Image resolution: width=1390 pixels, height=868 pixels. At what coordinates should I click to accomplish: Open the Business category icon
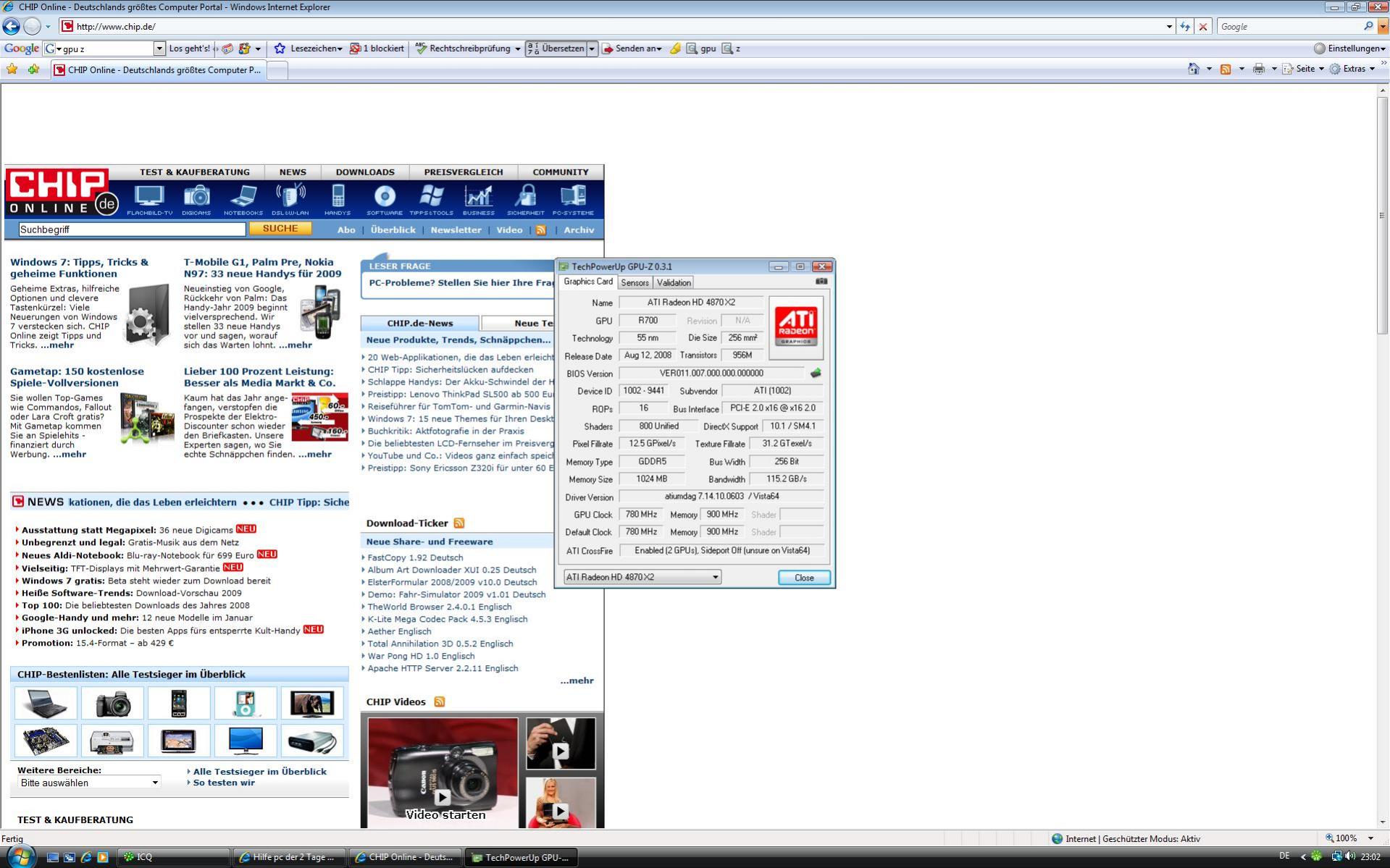pos(479,200)
